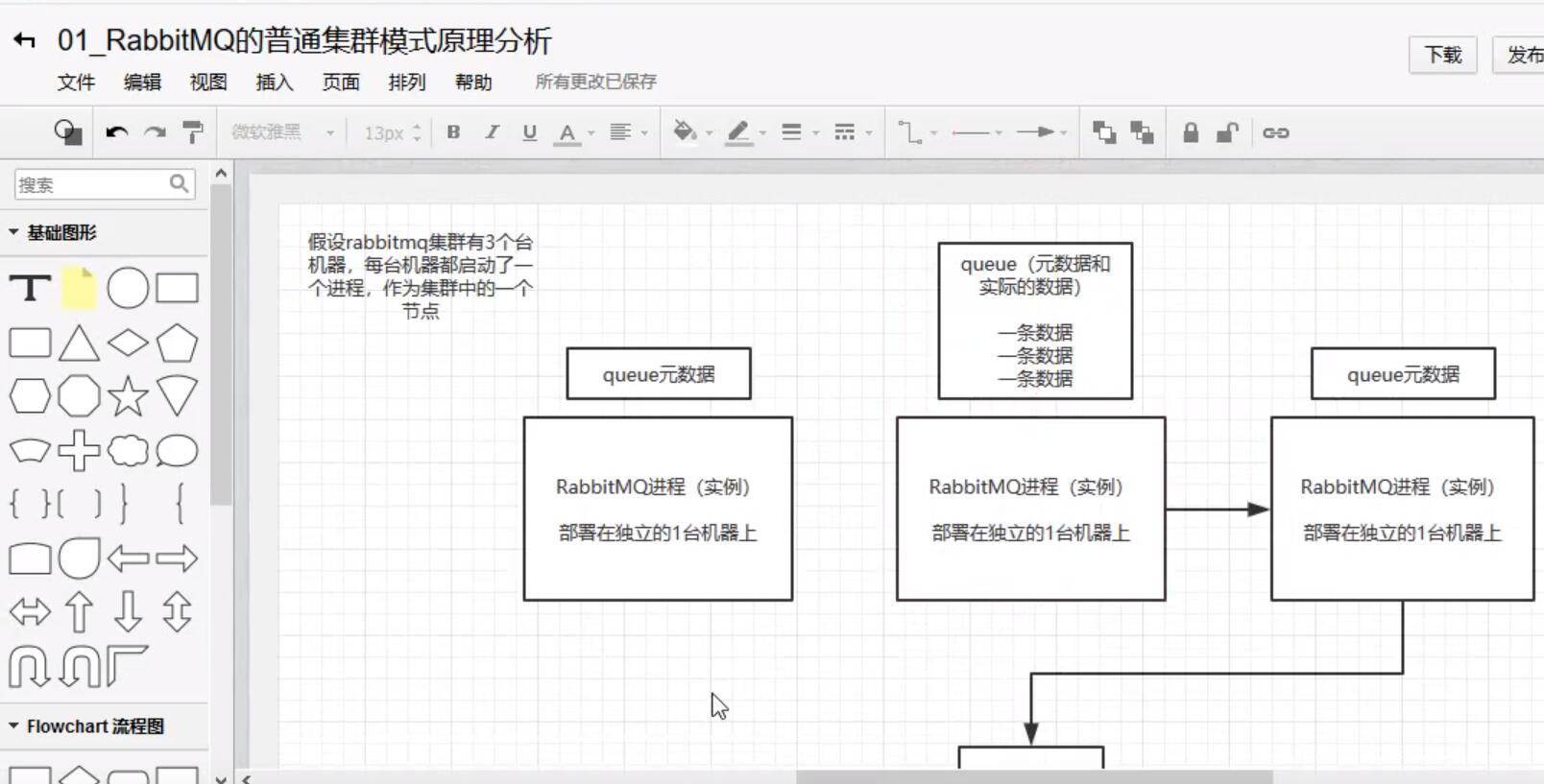
Task: Open the shape theme style icon
Action: coord(67,132)
